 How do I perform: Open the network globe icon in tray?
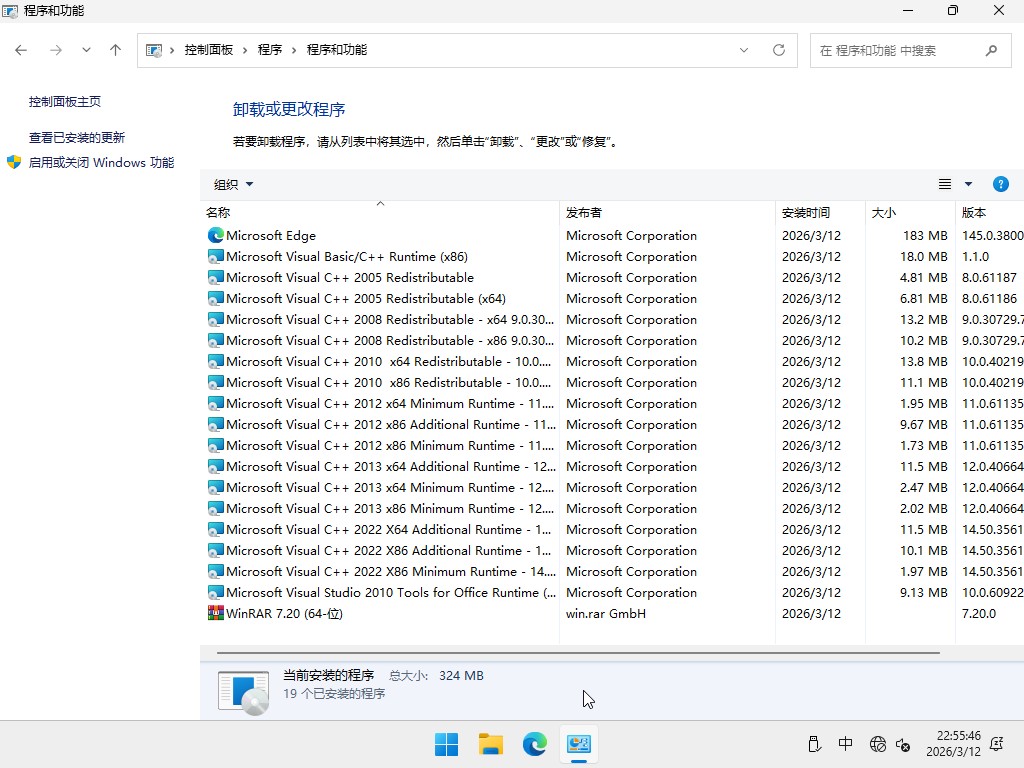tap(878, 744)
